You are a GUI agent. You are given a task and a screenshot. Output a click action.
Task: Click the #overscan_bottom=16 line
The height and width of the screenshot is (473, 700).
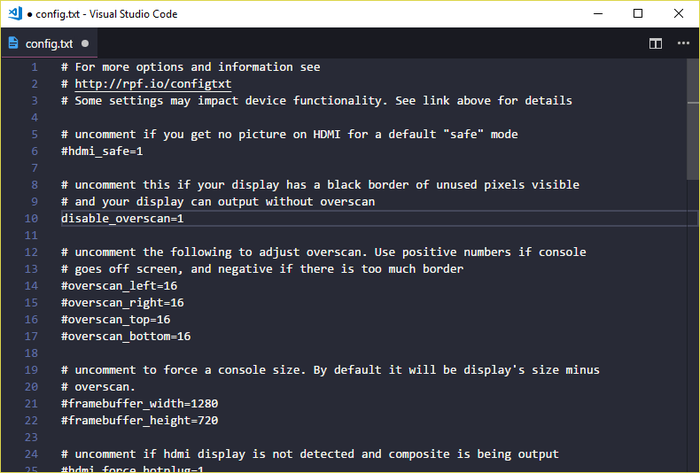click(125, 336)
